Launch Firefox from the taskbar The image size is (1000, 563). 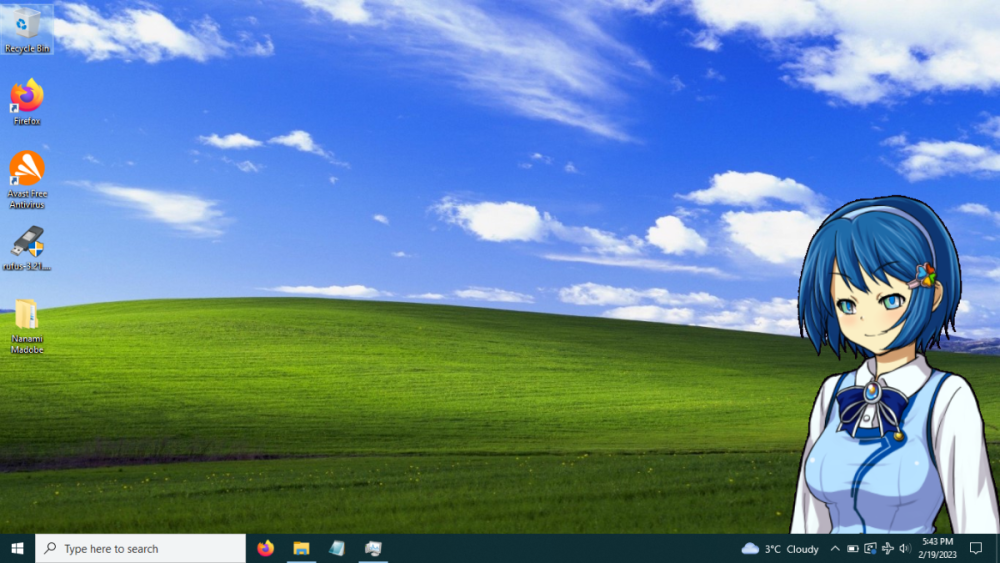click(265, 548)
